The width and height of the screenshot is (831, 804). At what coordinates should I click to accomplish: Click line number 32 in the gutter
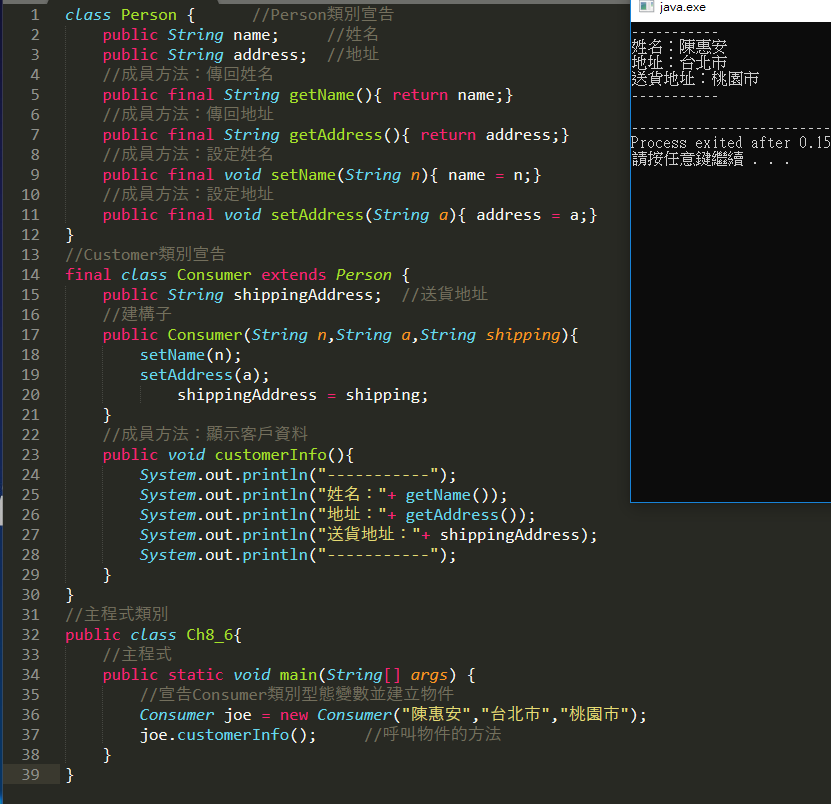click(x=31, y=635)
